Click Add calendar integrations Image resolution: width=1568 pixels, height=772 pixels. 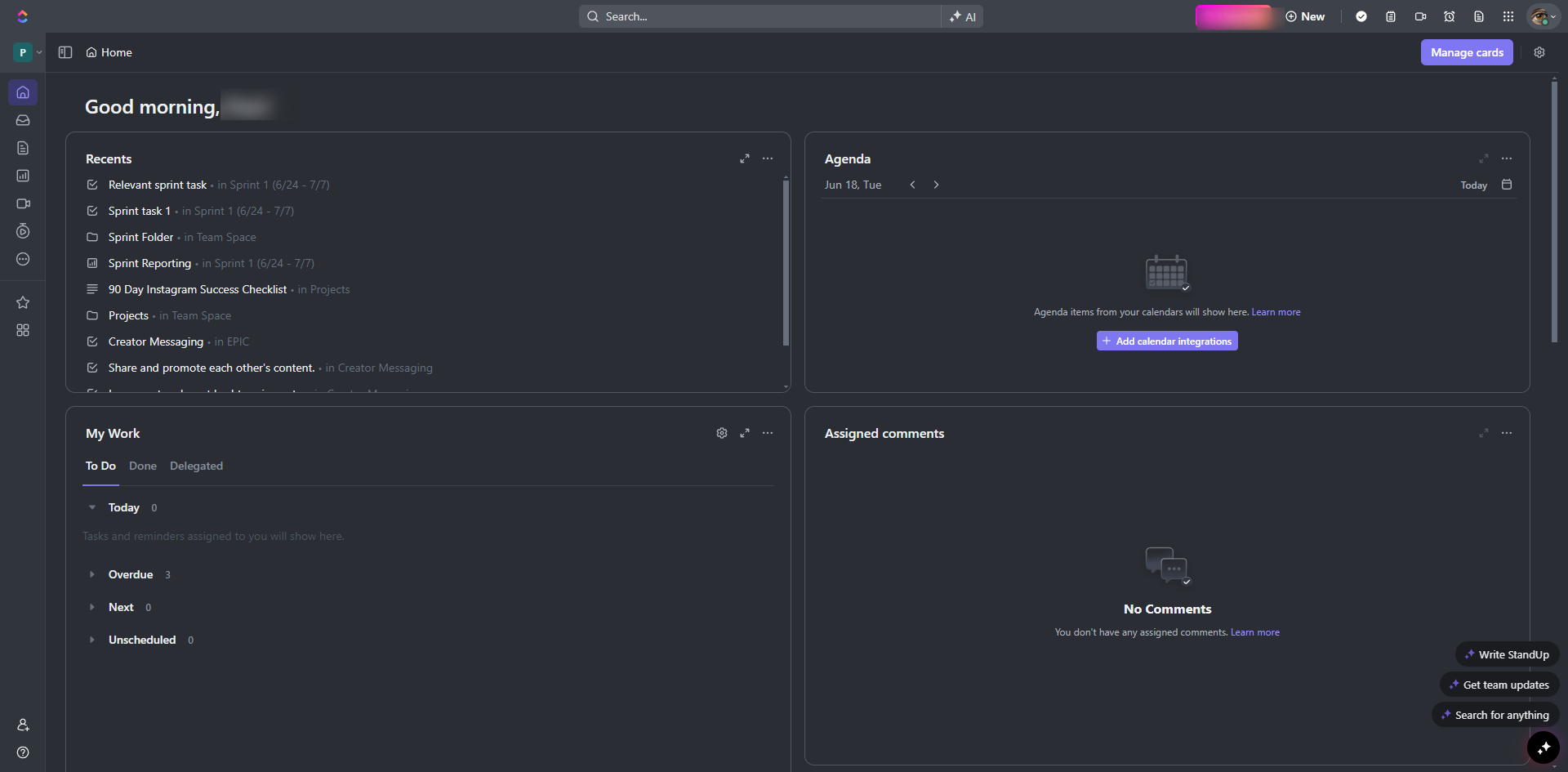coord(1167,341)
